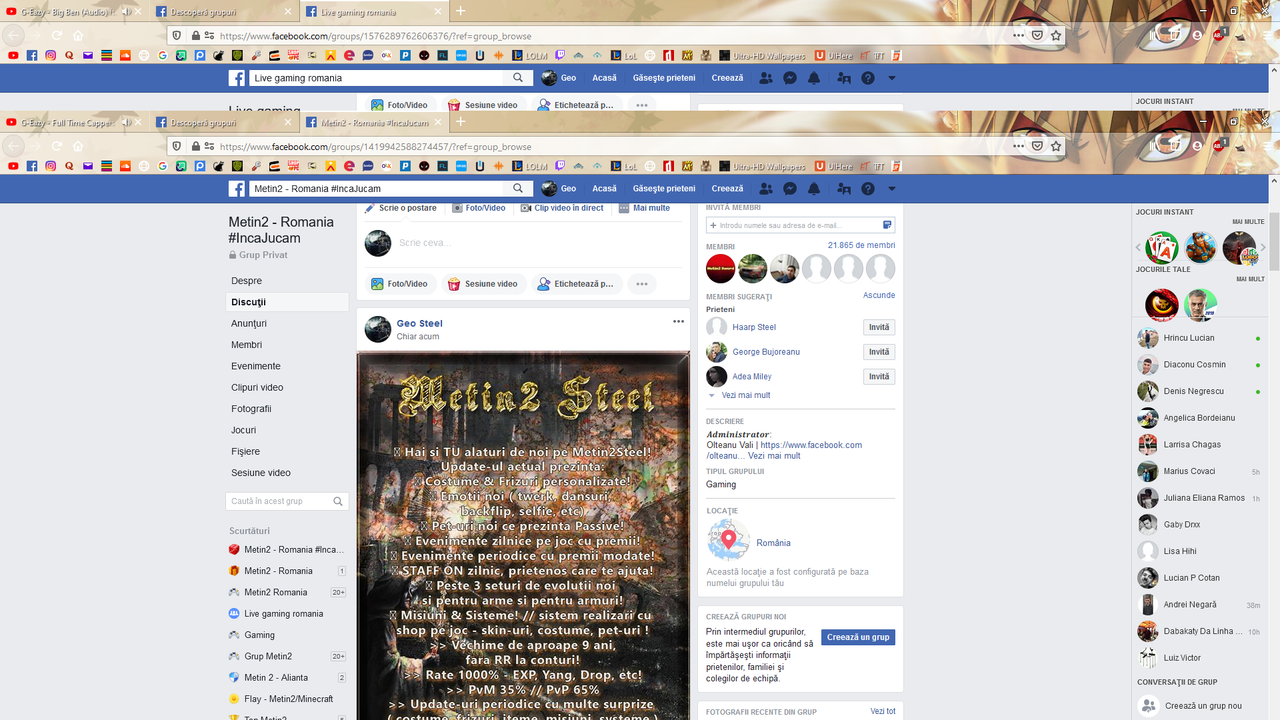Expand MAI MULTE under Jocuri Instant, Metin2 window

[x=1248, y=222]
